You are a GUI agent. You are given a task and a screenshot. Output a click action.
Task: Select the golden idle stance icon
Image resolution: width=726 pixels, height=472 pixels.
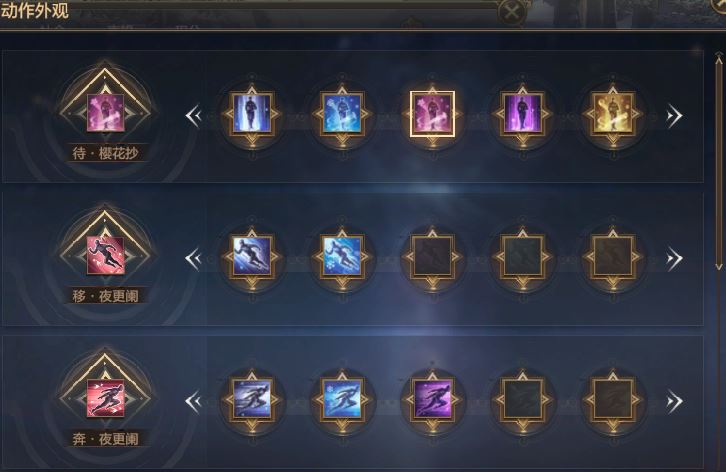(613, 114)
